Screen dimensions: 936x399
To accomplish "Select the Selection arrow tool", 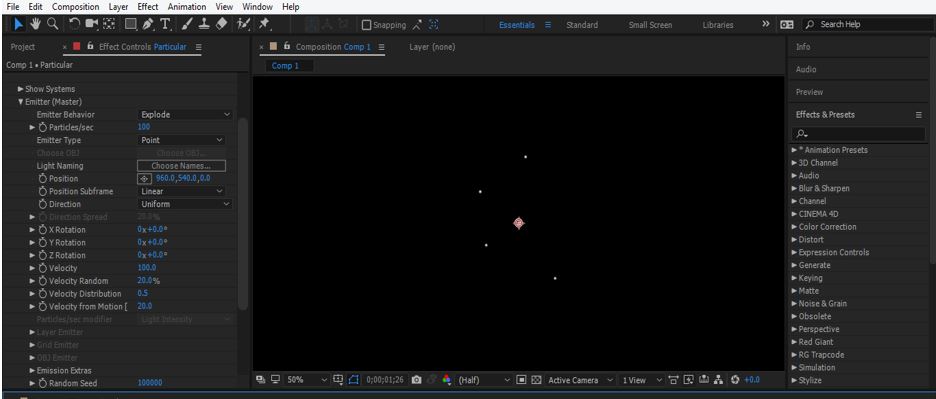I will (19, 24).
